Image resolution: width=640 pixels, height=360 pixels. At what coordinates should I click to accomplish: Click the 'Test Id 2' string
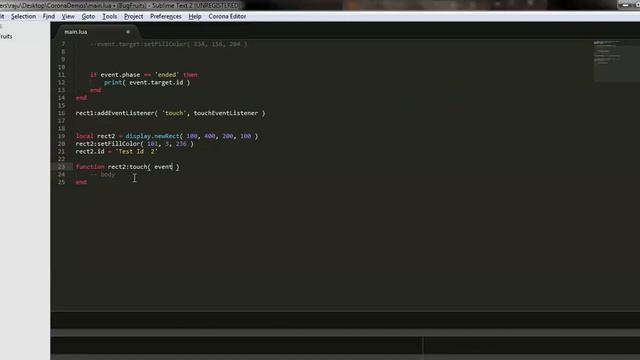(136, 151)
